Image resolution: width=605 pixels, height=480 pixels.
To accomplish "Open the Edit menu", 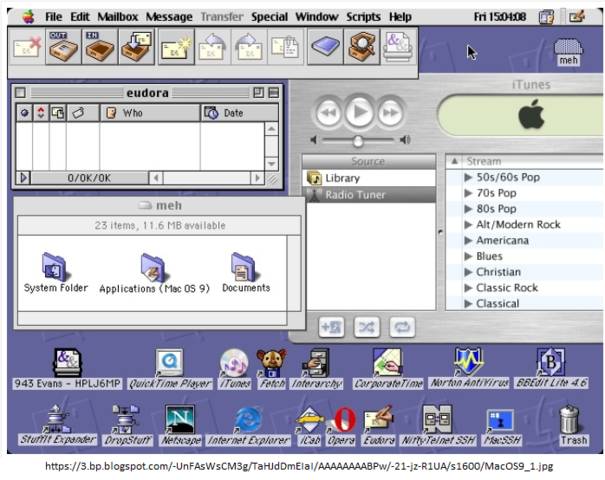I will (x=80, y=17).
